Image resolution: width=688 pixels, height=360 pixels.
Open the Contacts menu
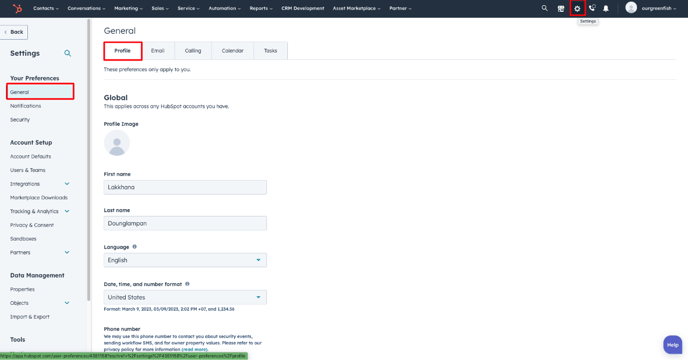tap(46, 8)
